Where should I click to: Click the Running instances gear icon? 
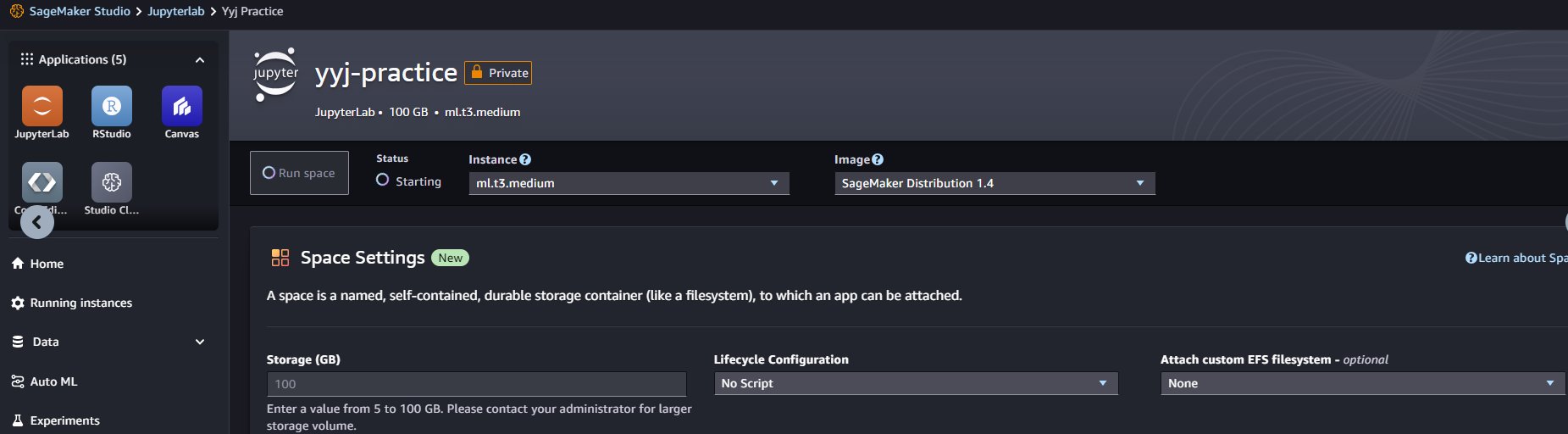18,303
